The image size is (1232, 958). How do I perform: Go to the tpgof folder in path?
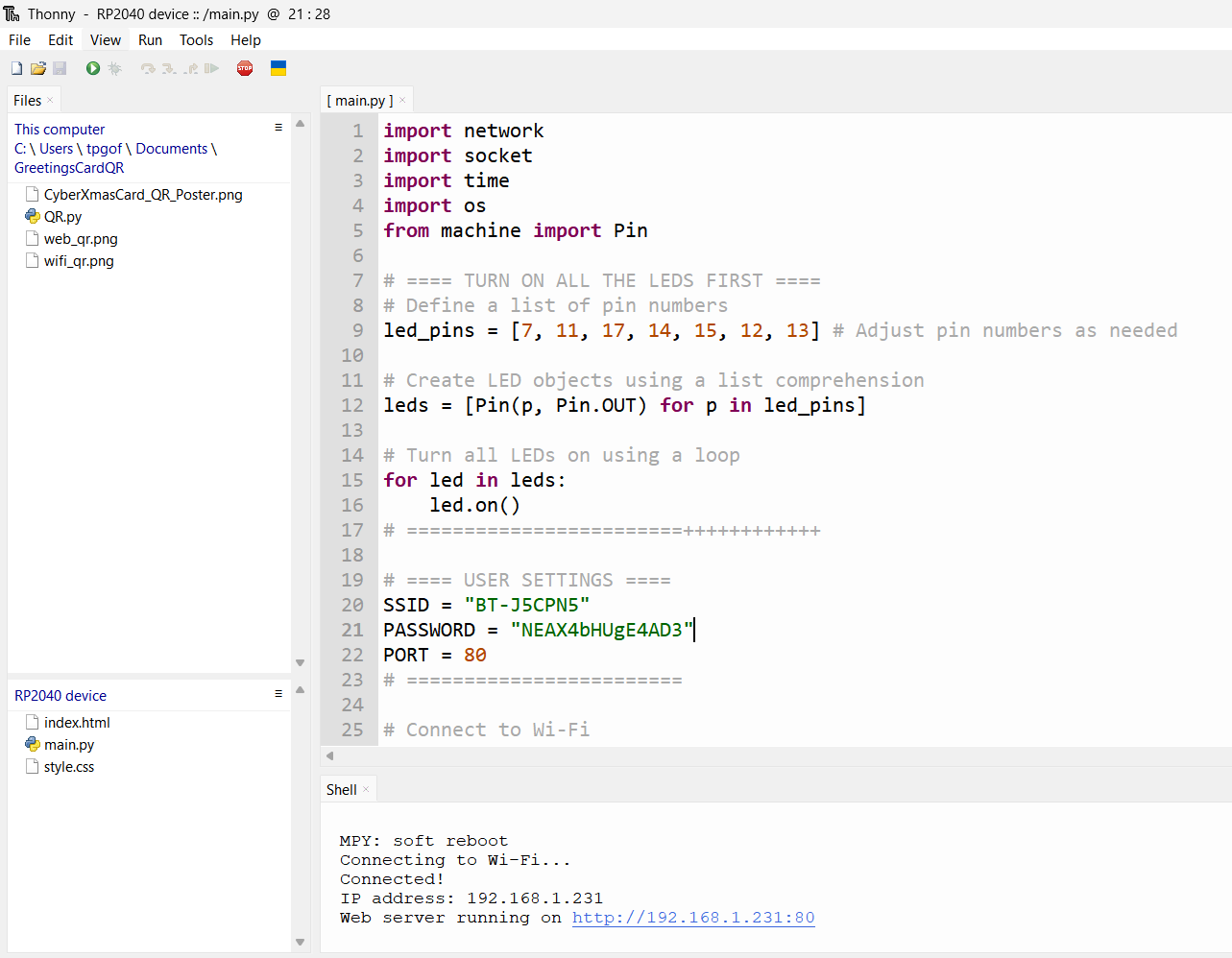tap(105, 149)
